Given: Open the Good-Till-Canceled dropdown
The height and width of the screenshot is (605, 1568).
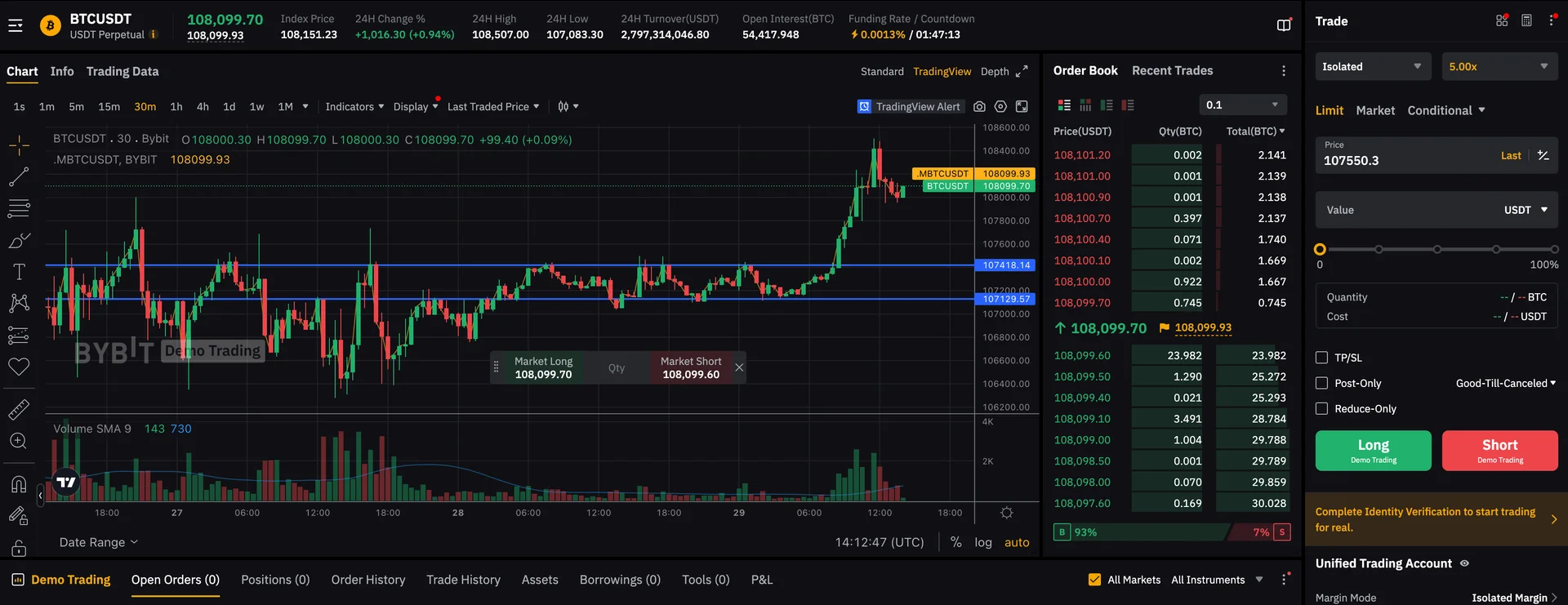Looking at the screenshot, I should click(1506, 383).
